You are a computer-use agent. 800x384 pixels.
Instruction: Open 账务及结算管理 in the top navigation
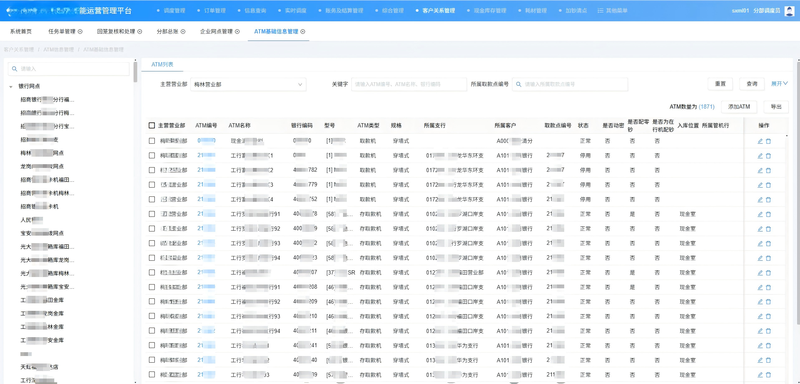click(344, 10)
